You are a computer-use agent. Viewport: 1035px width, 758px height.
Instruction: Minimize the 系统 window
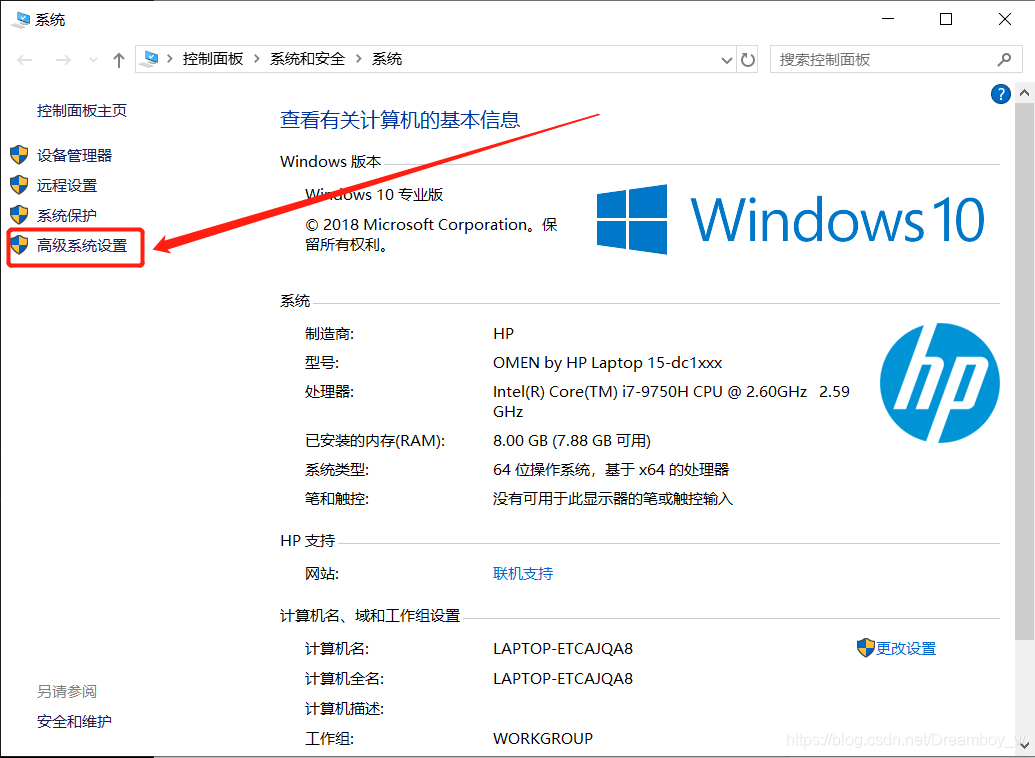889,19
